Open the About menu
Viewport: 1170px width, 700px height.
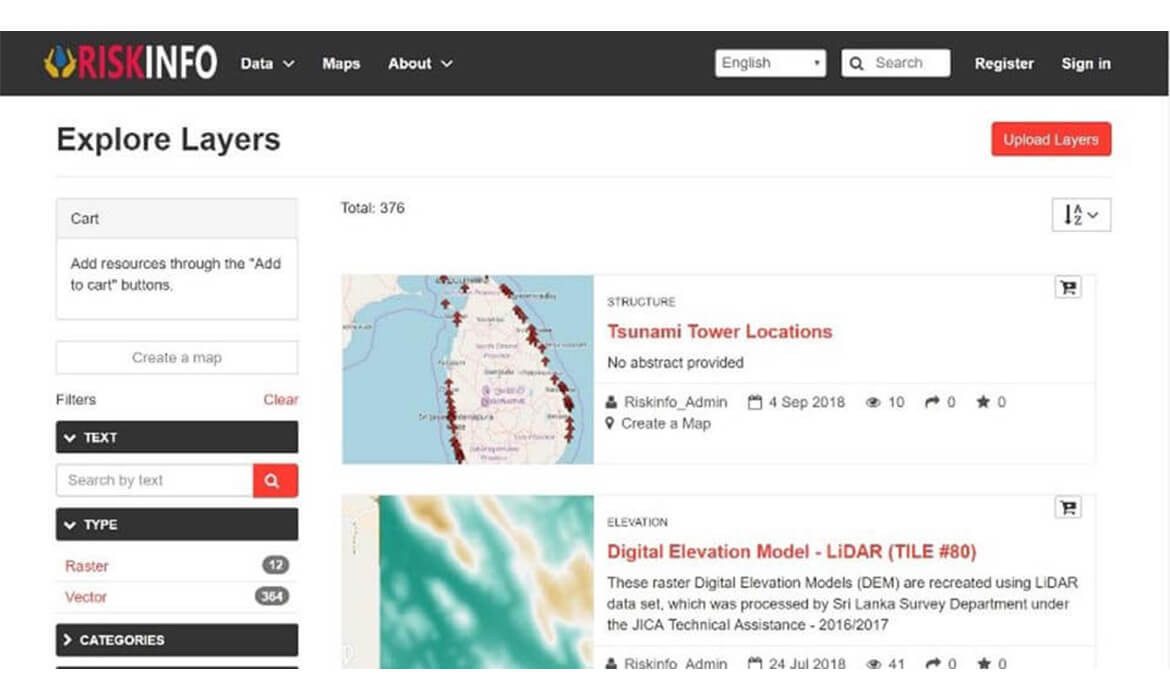(420, 63)
